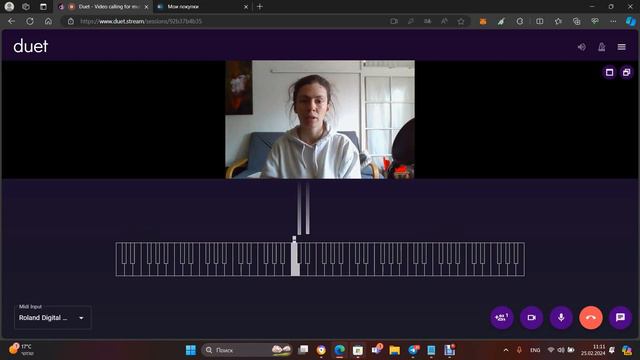The width and height of the screenshot is (640, 360).
Task: Switch to overlapping windows video layout
Action: coord(627,72)
